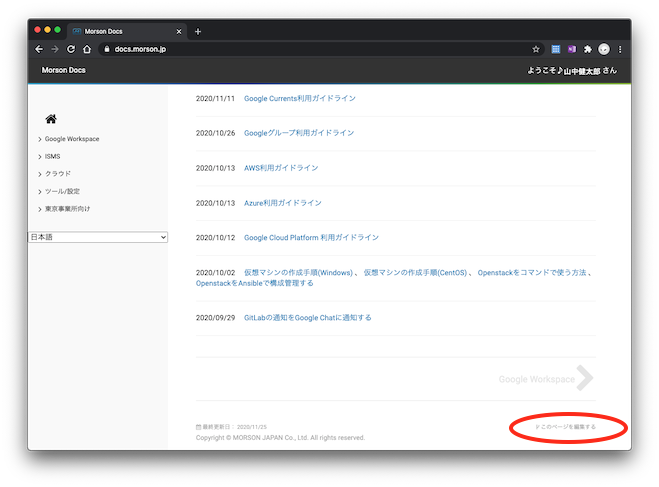
Task: Expand the ツール/設定 sidebar section
Action: [61, 191]
